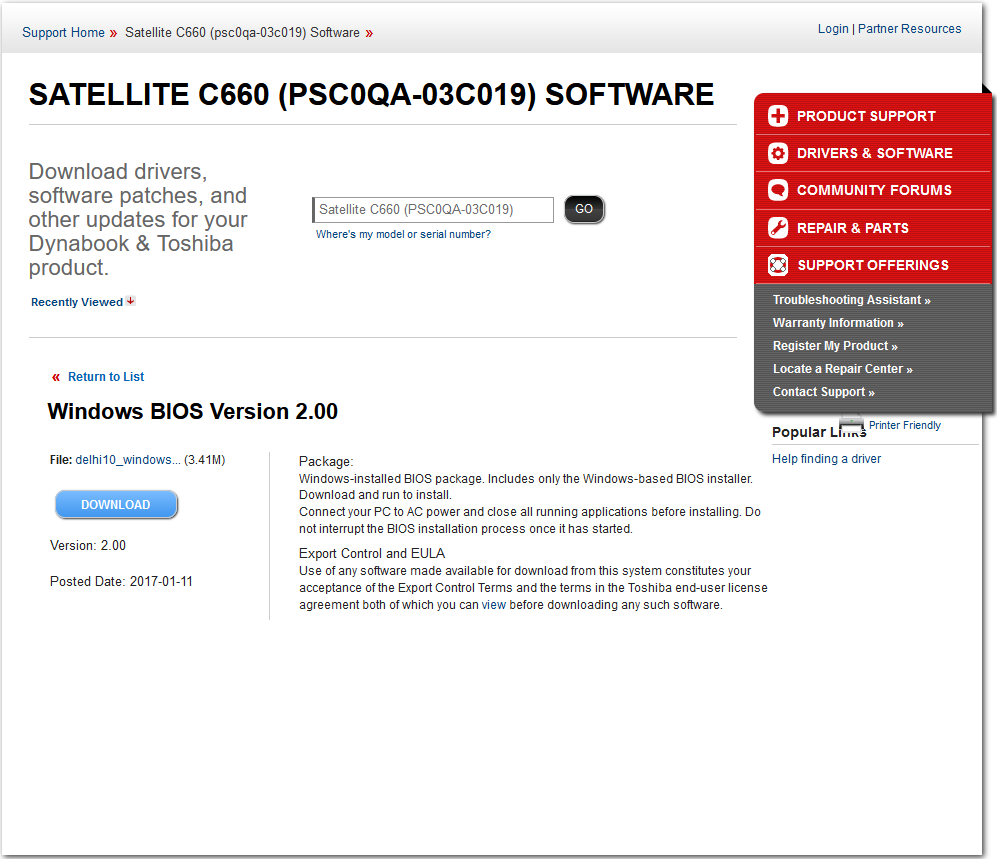The width and height of the screenshot is (997, 859).
Task: Go to Support Home breadcrumb
Action: click(64, 32)
